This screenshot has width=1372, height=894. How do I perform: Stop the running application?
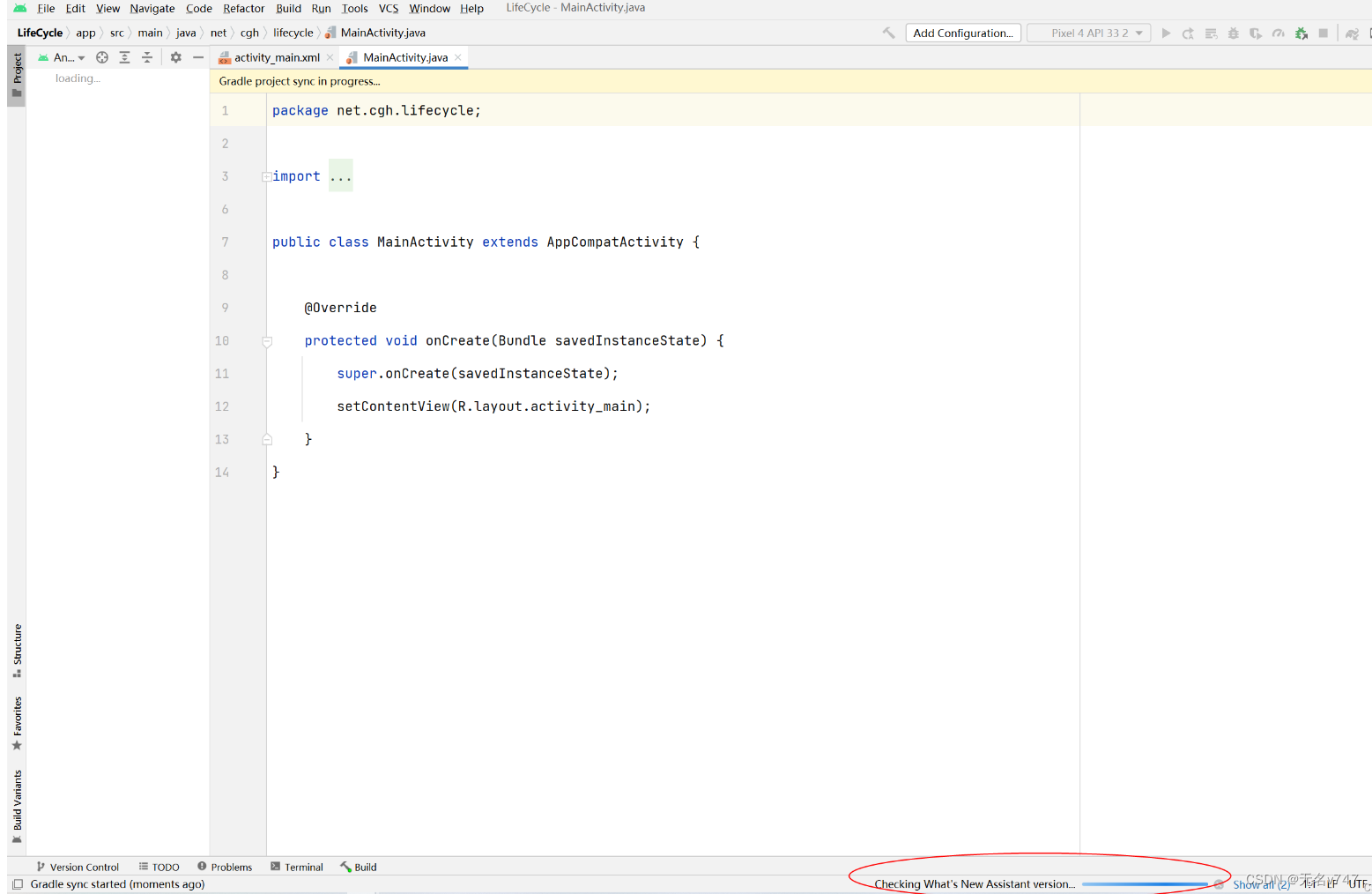tap(1324, 33)
